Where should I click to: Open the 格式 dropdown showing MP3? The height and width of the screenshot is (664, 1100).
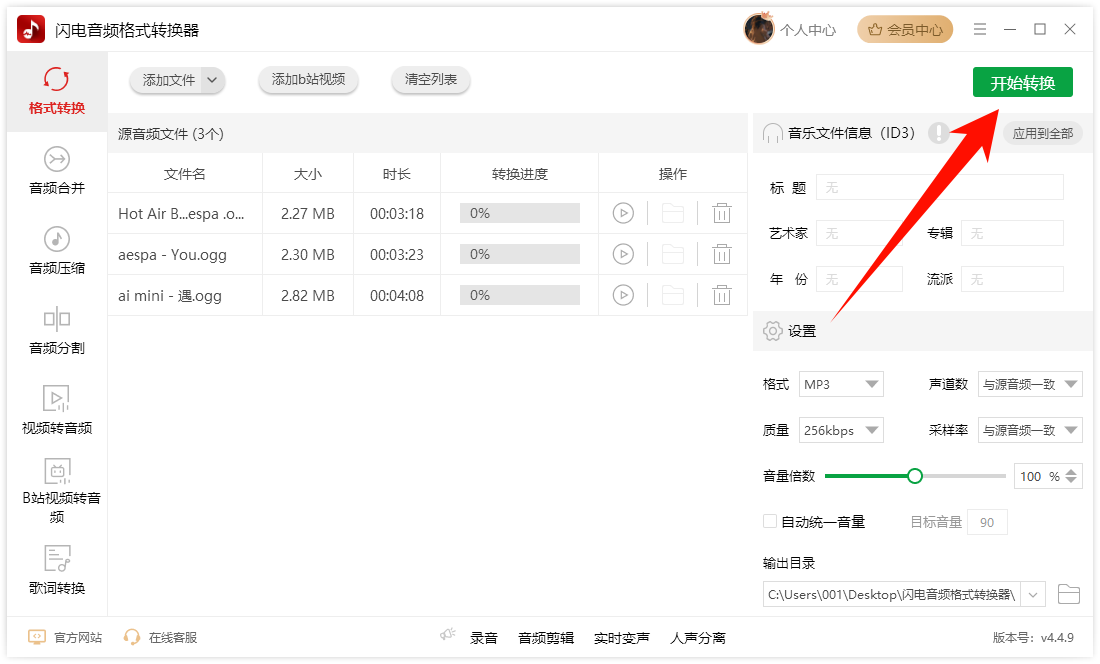click(x=841, y=383)
